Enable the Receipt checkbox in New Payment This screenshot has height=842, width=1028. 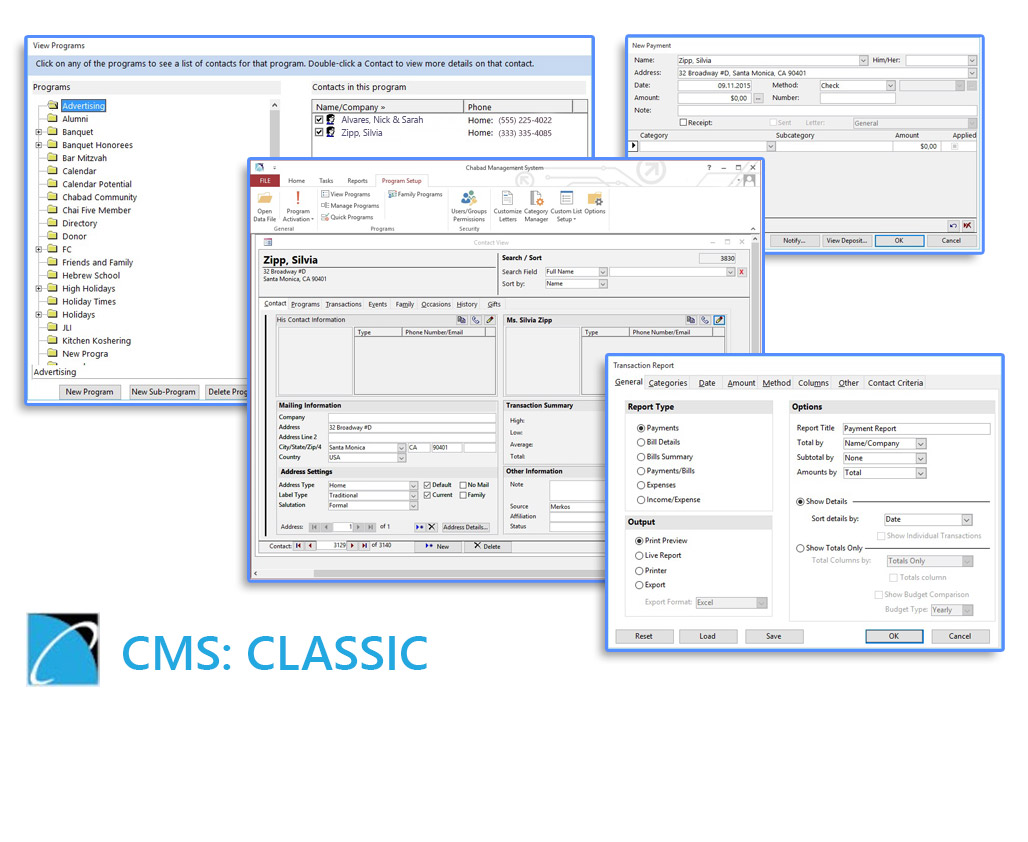[684, 123]
